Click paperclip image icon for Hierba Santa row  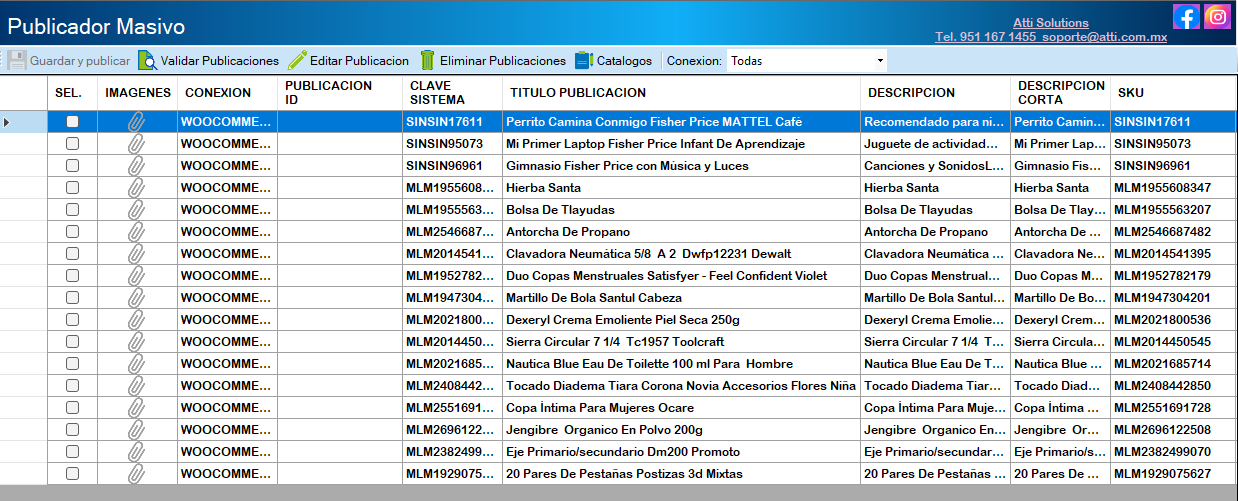(136, 188)
